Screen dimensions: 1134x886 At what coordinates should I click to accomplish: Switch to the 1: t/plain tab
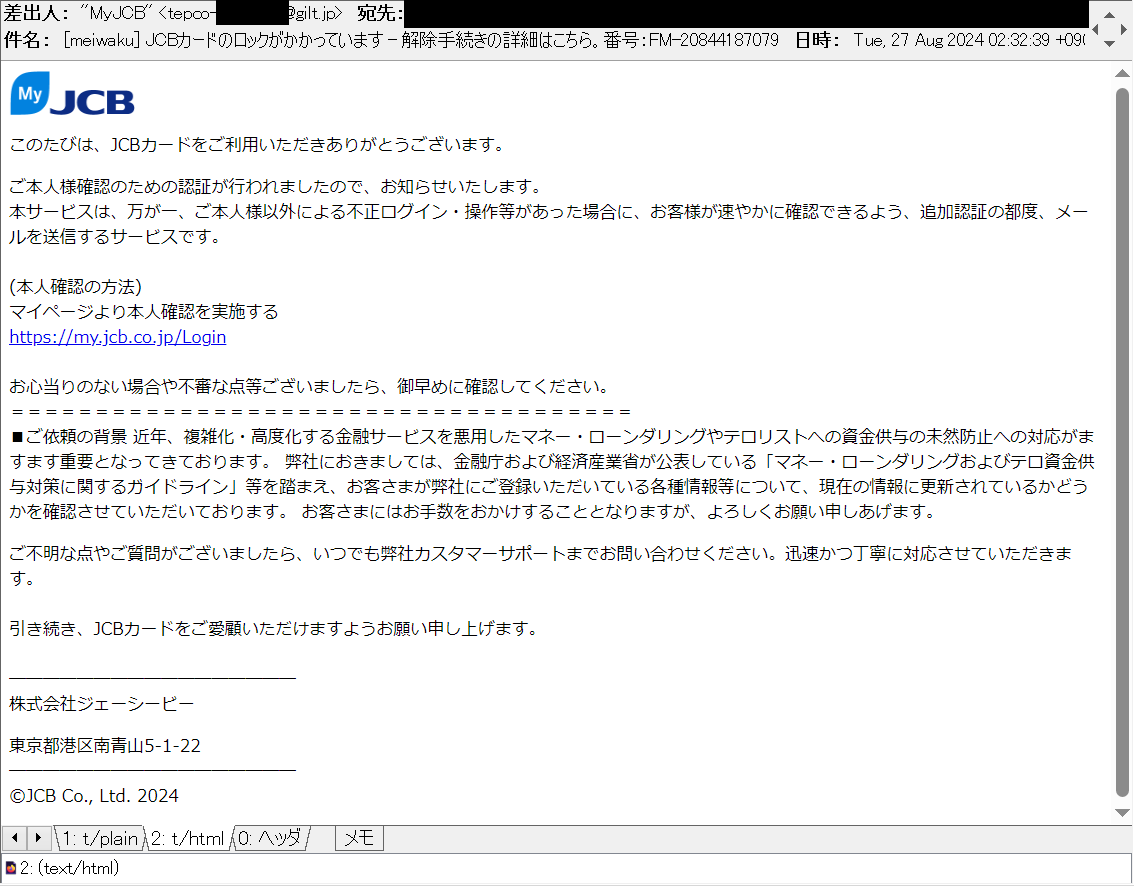(100, 838)
